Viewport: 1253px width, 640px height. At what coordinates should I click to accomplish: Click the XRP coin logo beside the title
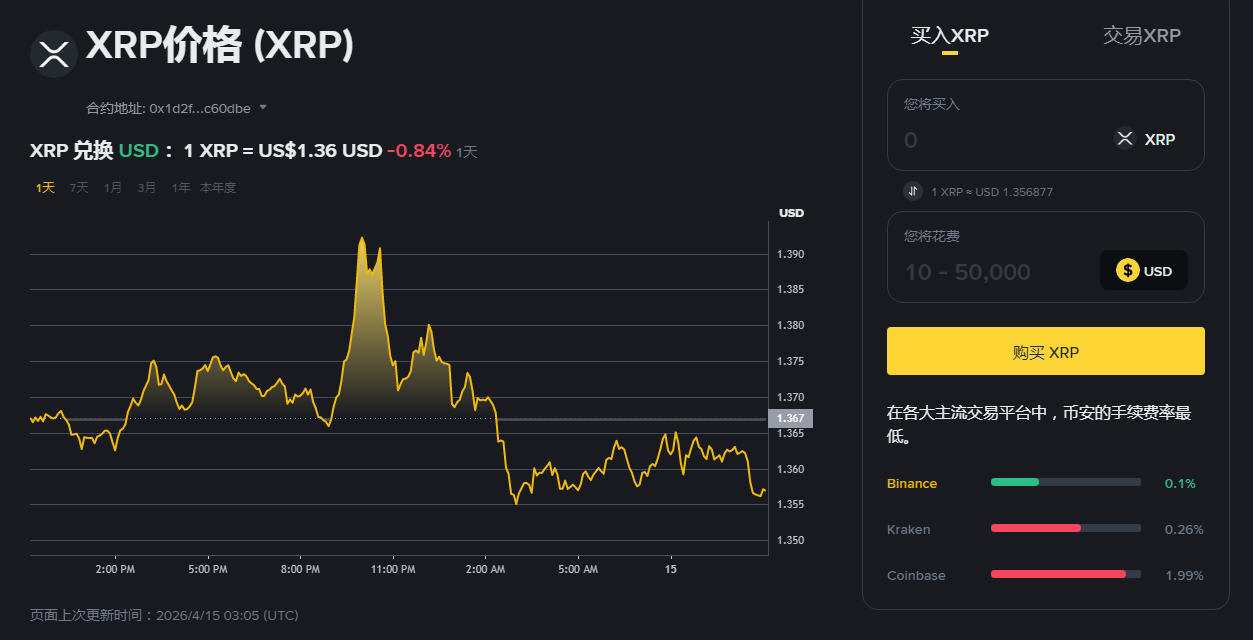pos(54,54)
